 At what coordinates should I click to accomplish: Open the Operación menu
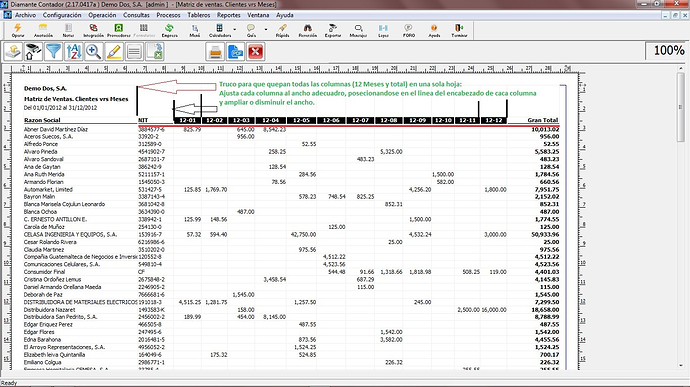pos(102,15)
